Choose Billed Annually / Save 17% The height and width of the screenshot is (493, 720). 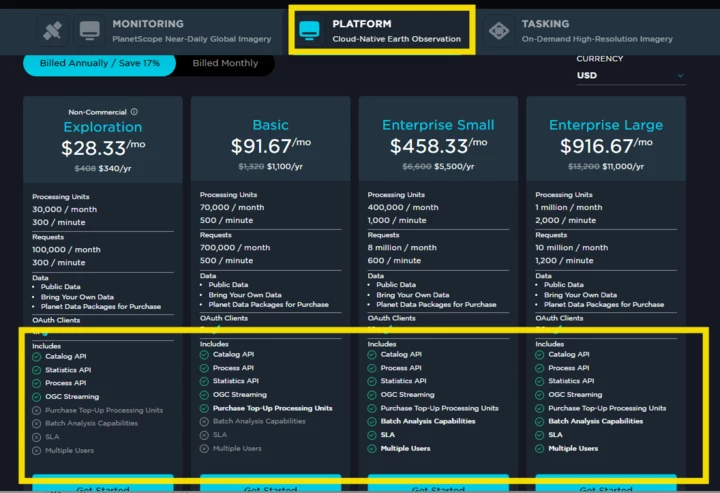tap(100, 63)
